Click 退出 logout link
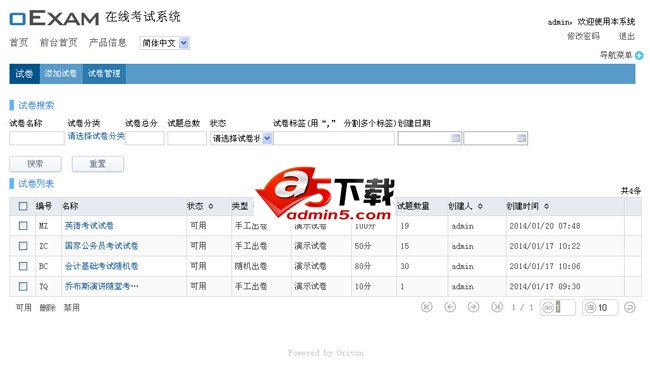Screen dimensions: 650x389 626,36
